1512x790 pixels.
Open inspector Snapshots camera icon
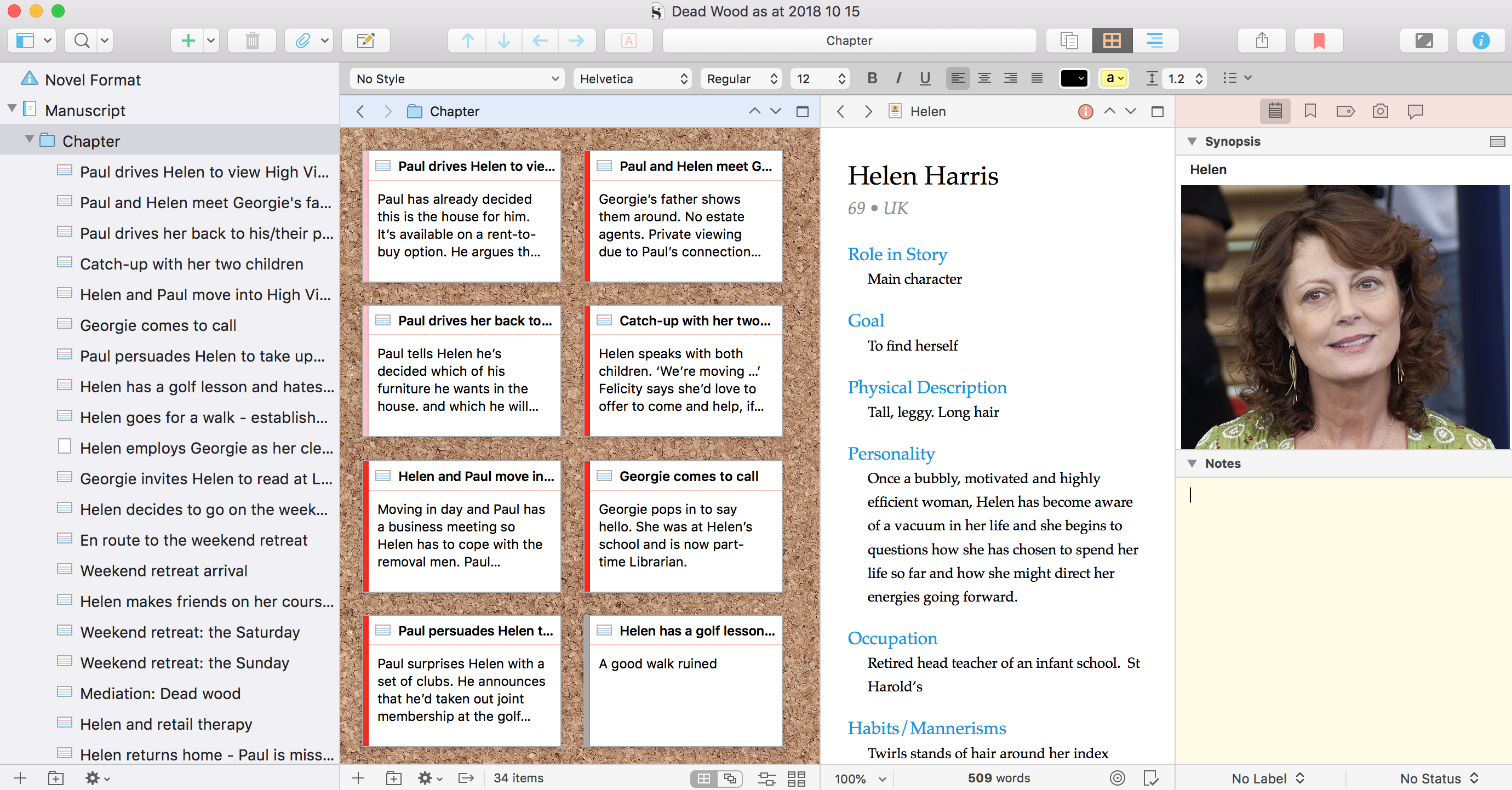tap(1381, 111)
